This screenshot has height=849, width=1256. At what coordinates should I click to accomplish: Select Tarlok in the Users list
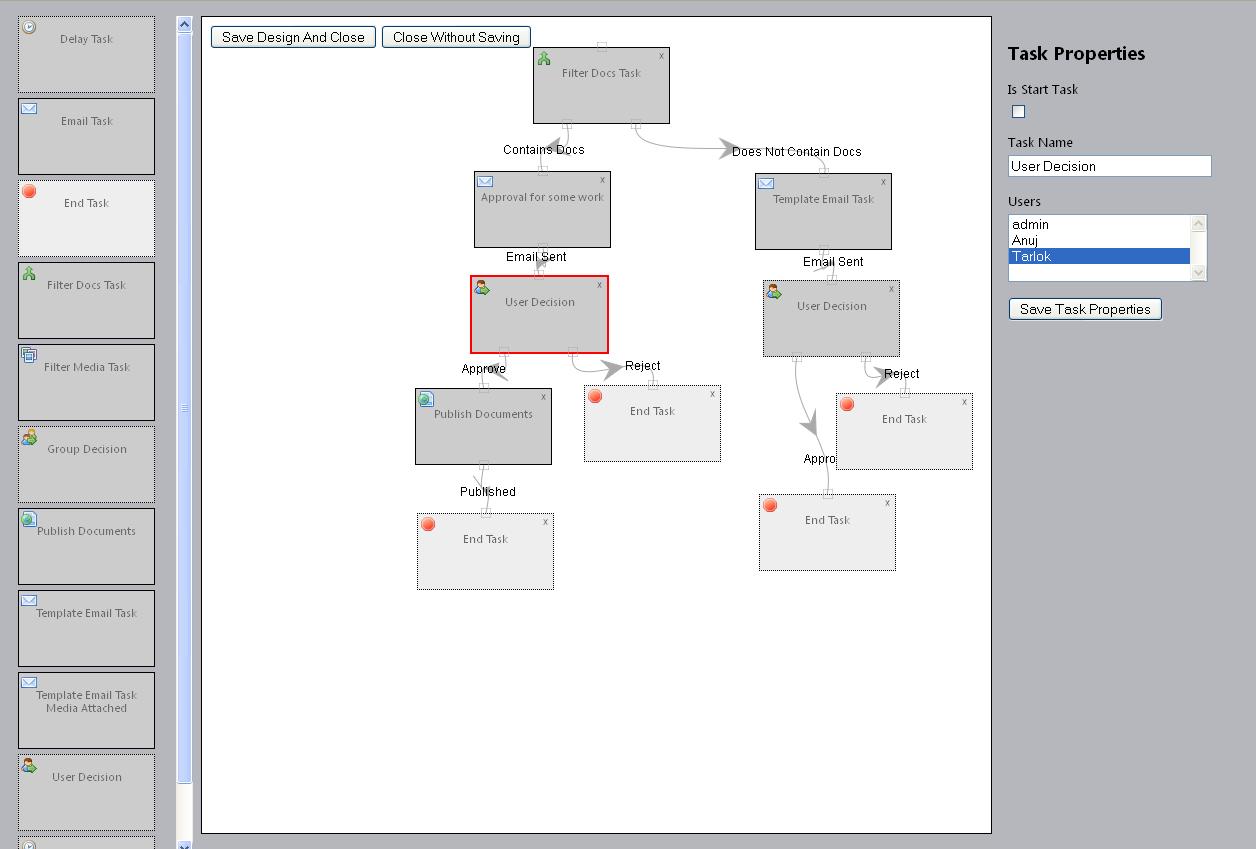click(1099, 256)
